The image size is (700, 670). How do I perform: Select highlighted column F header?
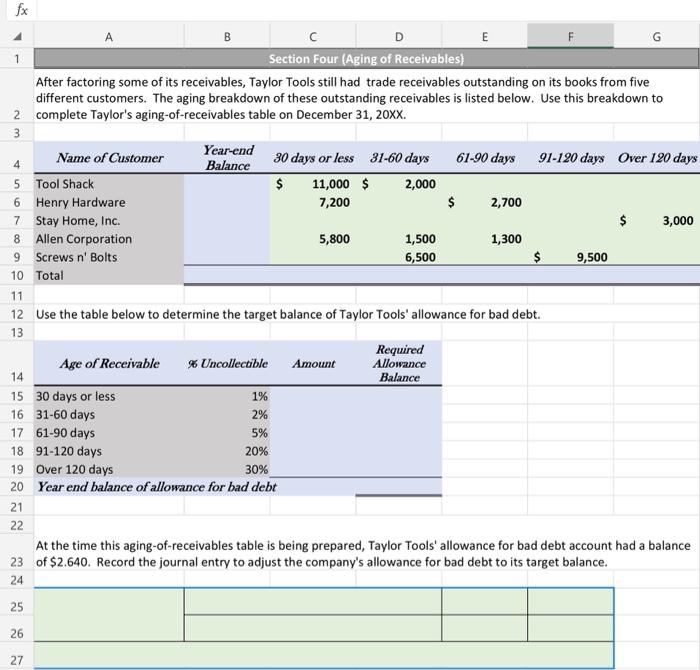coord(571,37)
